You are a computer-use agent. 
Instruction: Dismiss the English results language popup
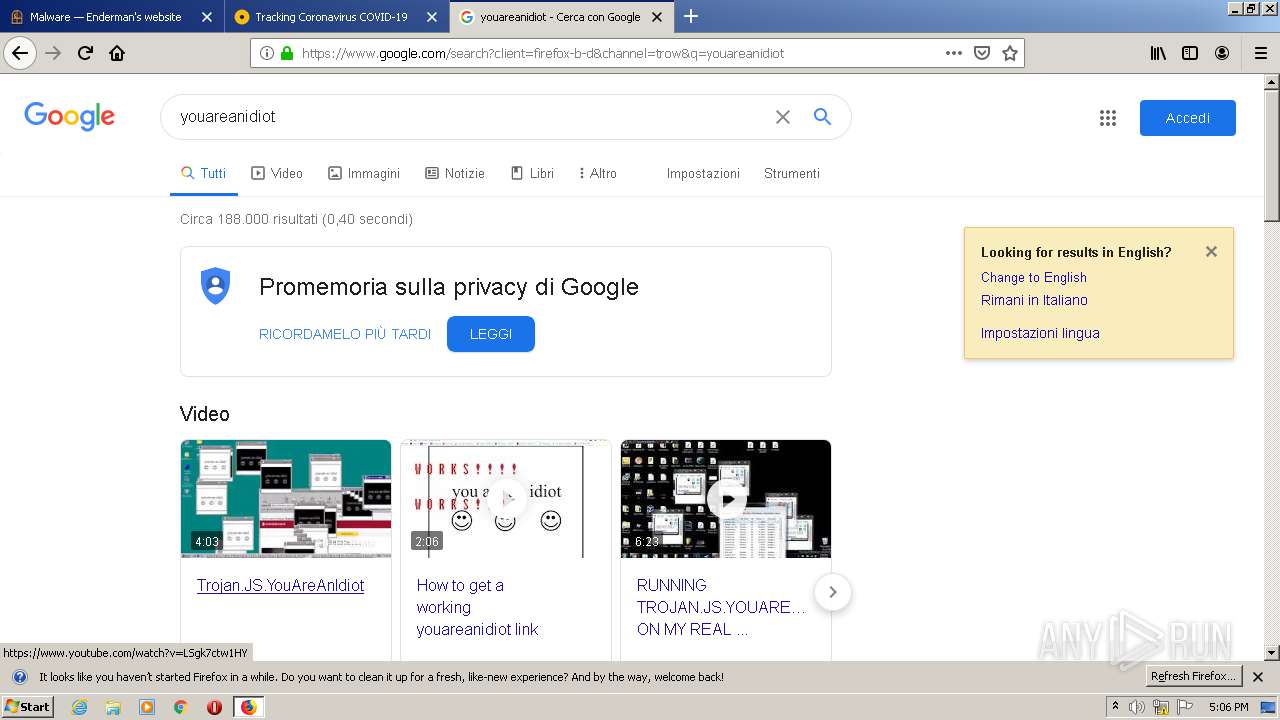coord(1211,252)
